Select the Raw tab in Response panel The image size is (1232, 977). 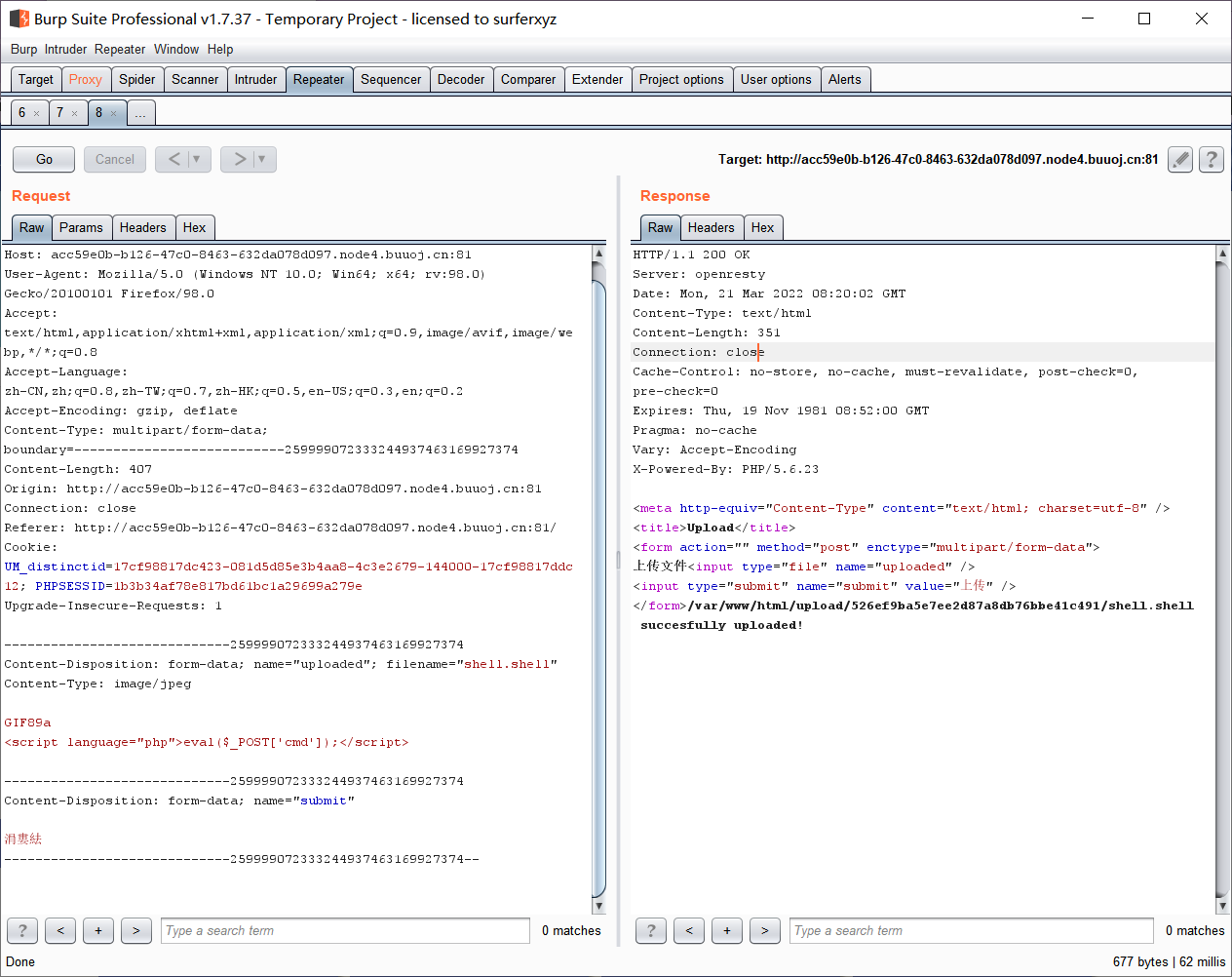click(x=661, y=227)
